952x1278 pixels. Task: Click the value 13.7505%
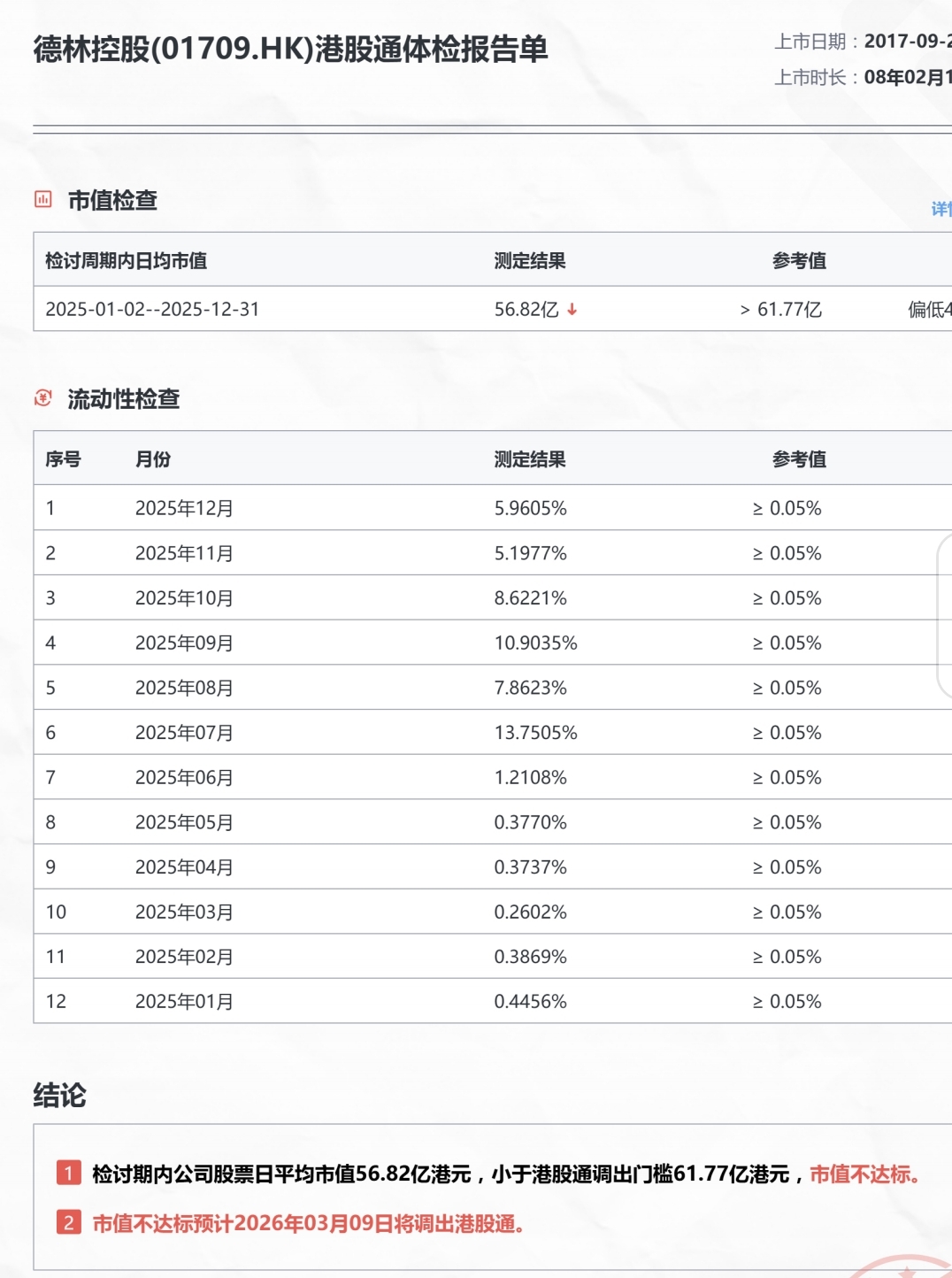(x=535, y=732)
